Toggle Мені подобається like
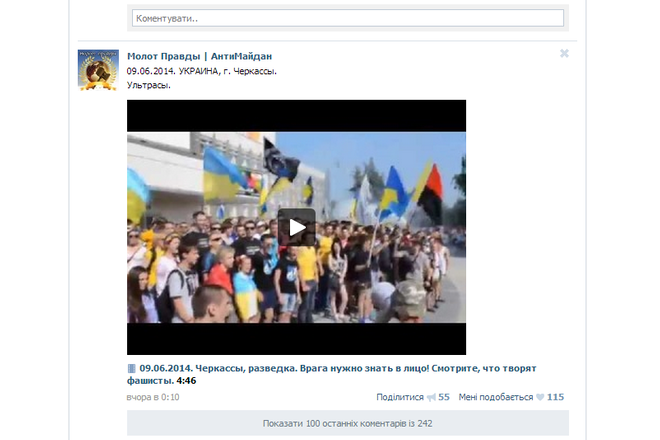Viewport: 660px width, 440px height. click(495, 397)
